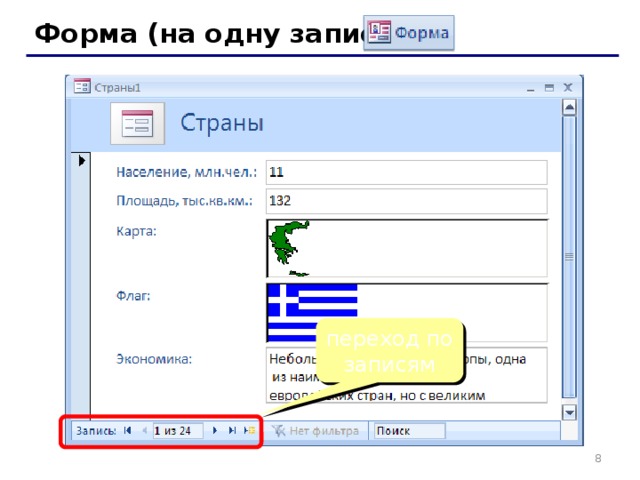Go to first record in navigation bar
The image size is (640, 480).
pos(127,430)
